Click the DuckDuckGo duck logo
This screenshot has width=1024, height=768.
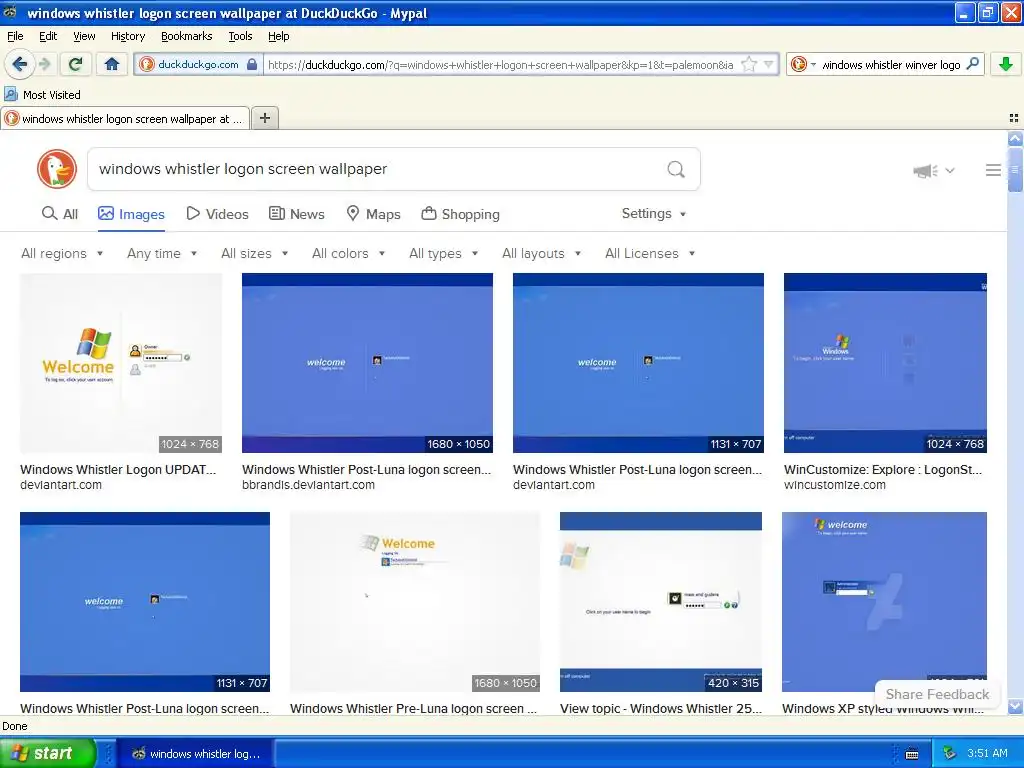click(x=57, y=169)
